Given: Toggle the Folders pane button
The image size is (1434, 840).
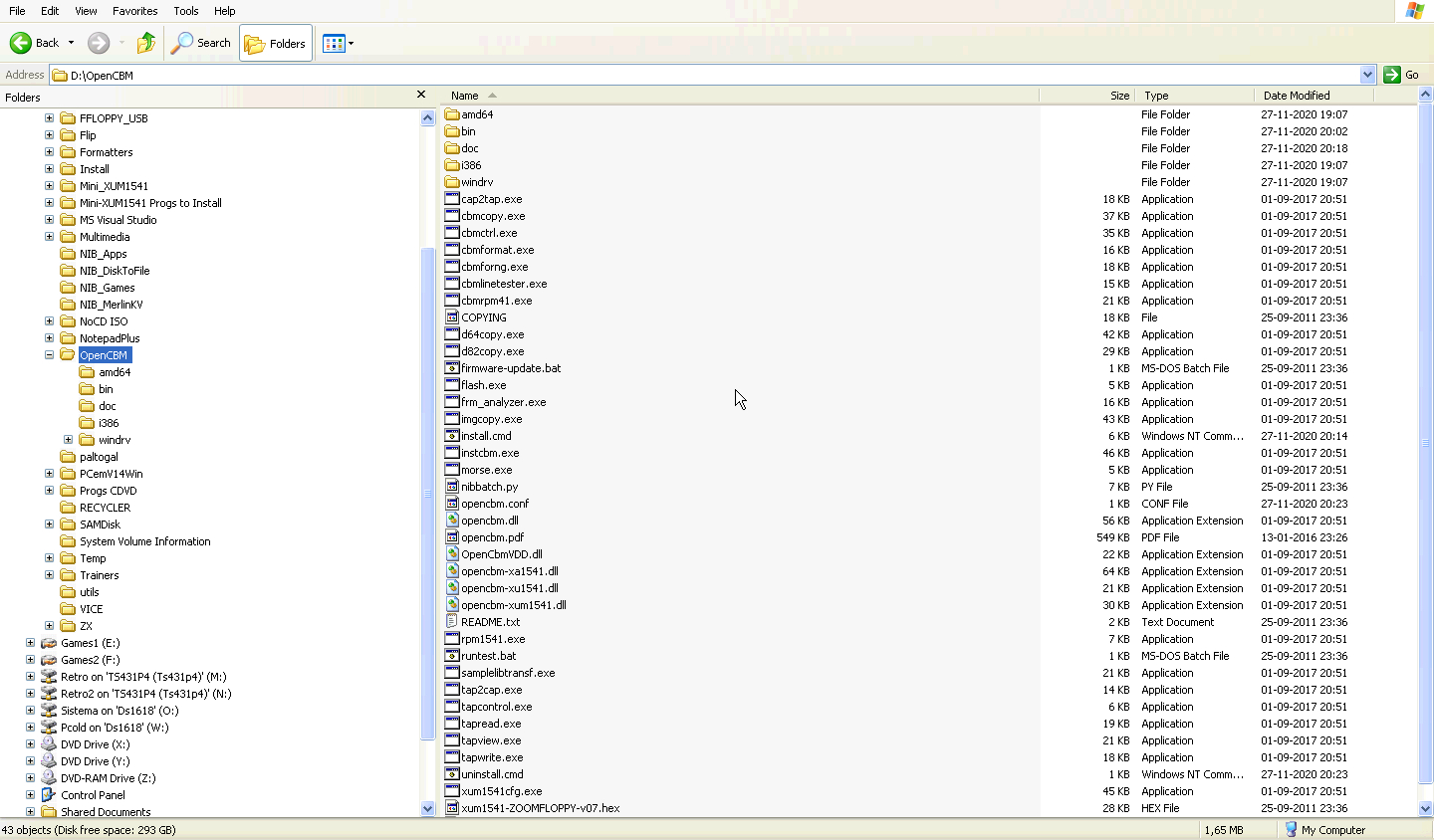Looking at the screenshot, I should pyautogui.click(x=276, y=43).
